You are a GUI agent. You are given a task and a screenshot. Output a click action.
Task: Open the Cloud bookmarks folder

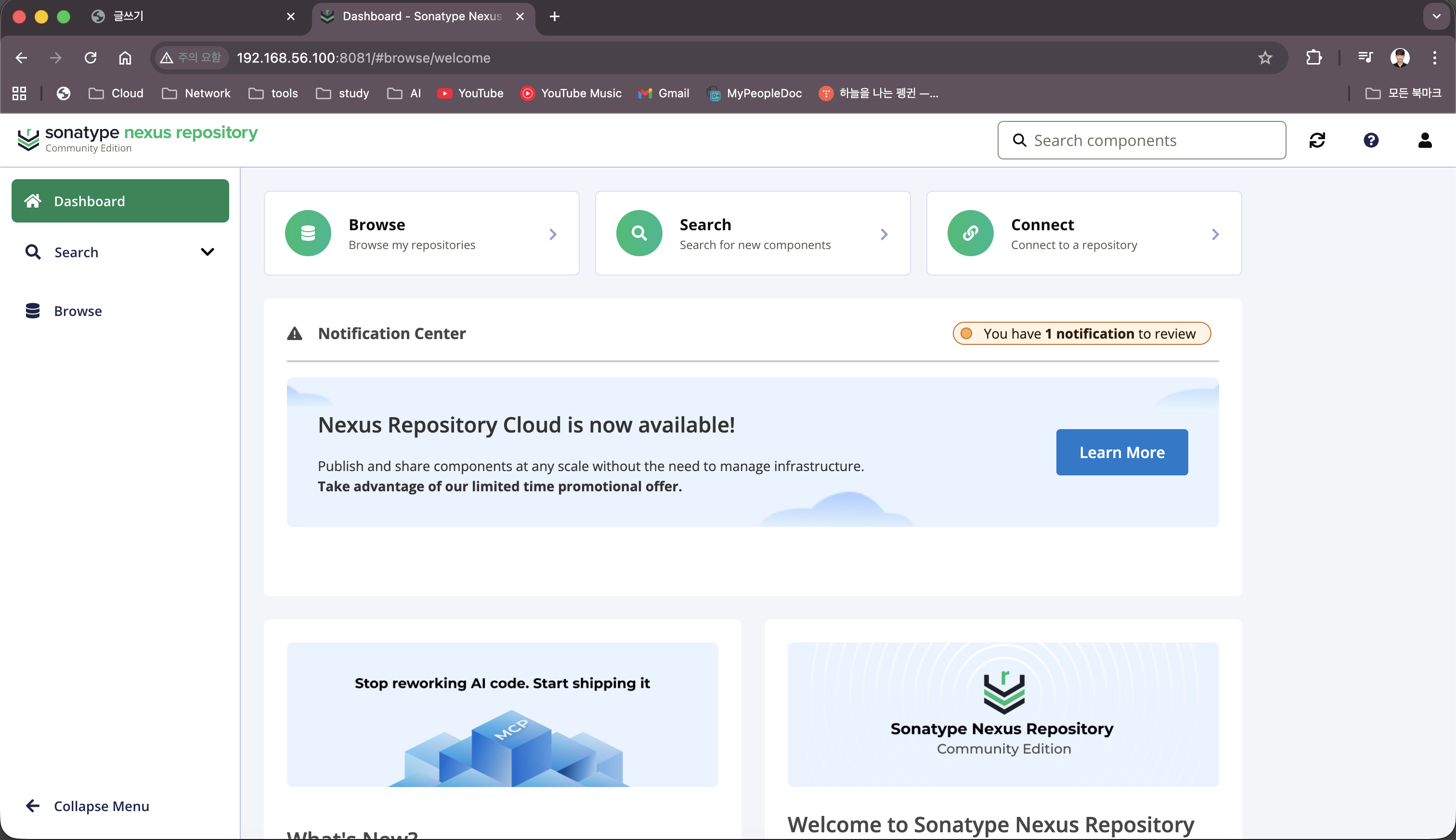pyautogui.click(x=116, y=93)
